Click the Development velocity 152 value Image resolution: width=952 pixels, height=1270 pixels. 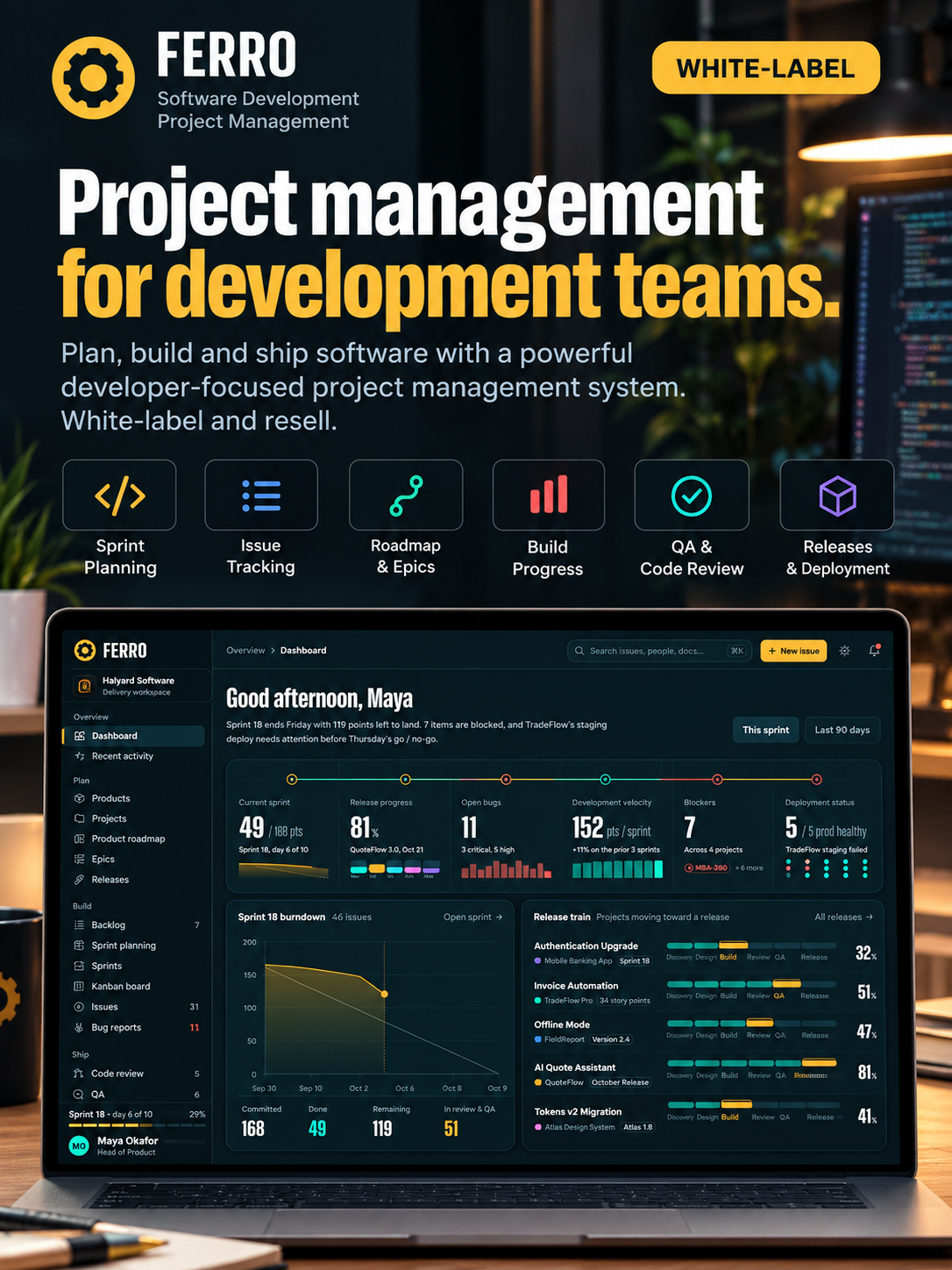[x=587, y=828]
